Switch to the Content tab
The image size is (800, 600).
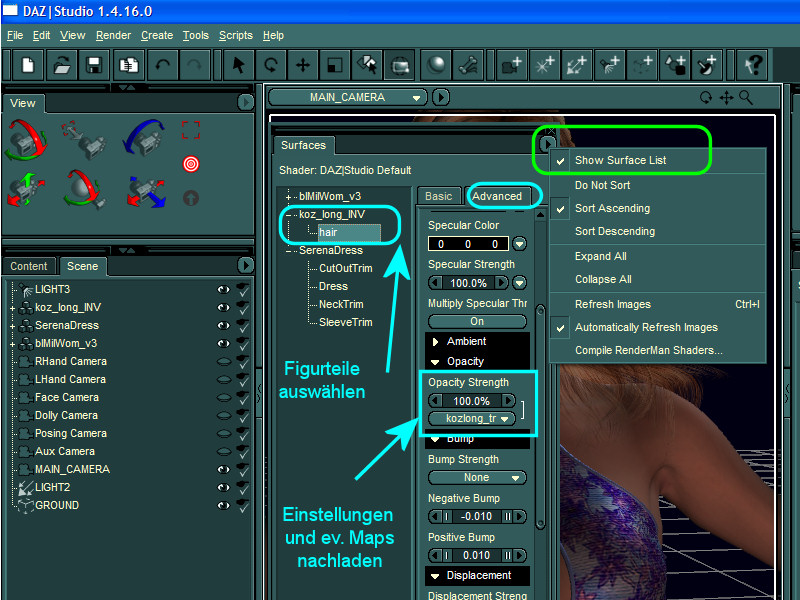click(29, 266)
